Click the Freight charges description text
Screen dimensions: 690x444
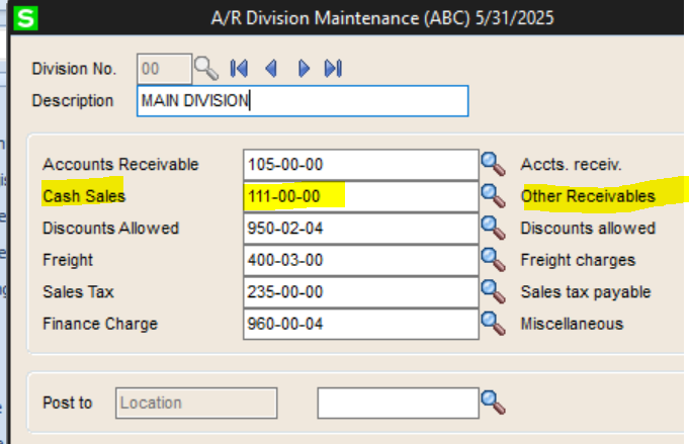pyautogui.click(x=578, y=260)
